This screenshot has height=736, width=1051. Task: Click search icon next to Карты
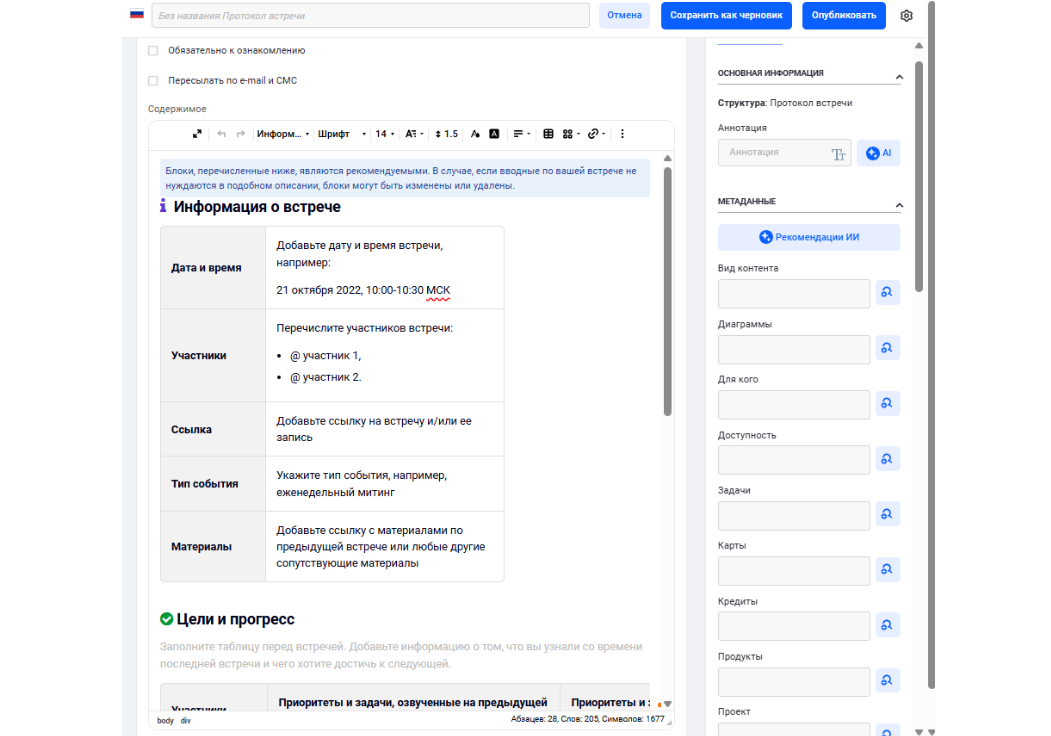887,569
